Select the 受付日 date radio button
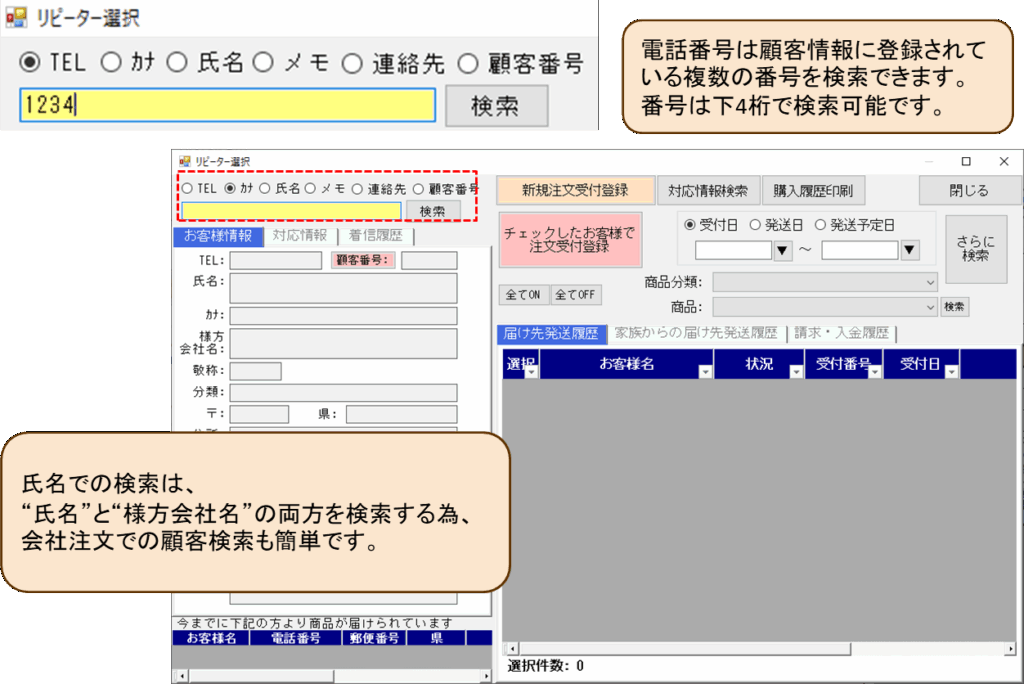Screen dimensions: 1024x684 click(689, 225)
